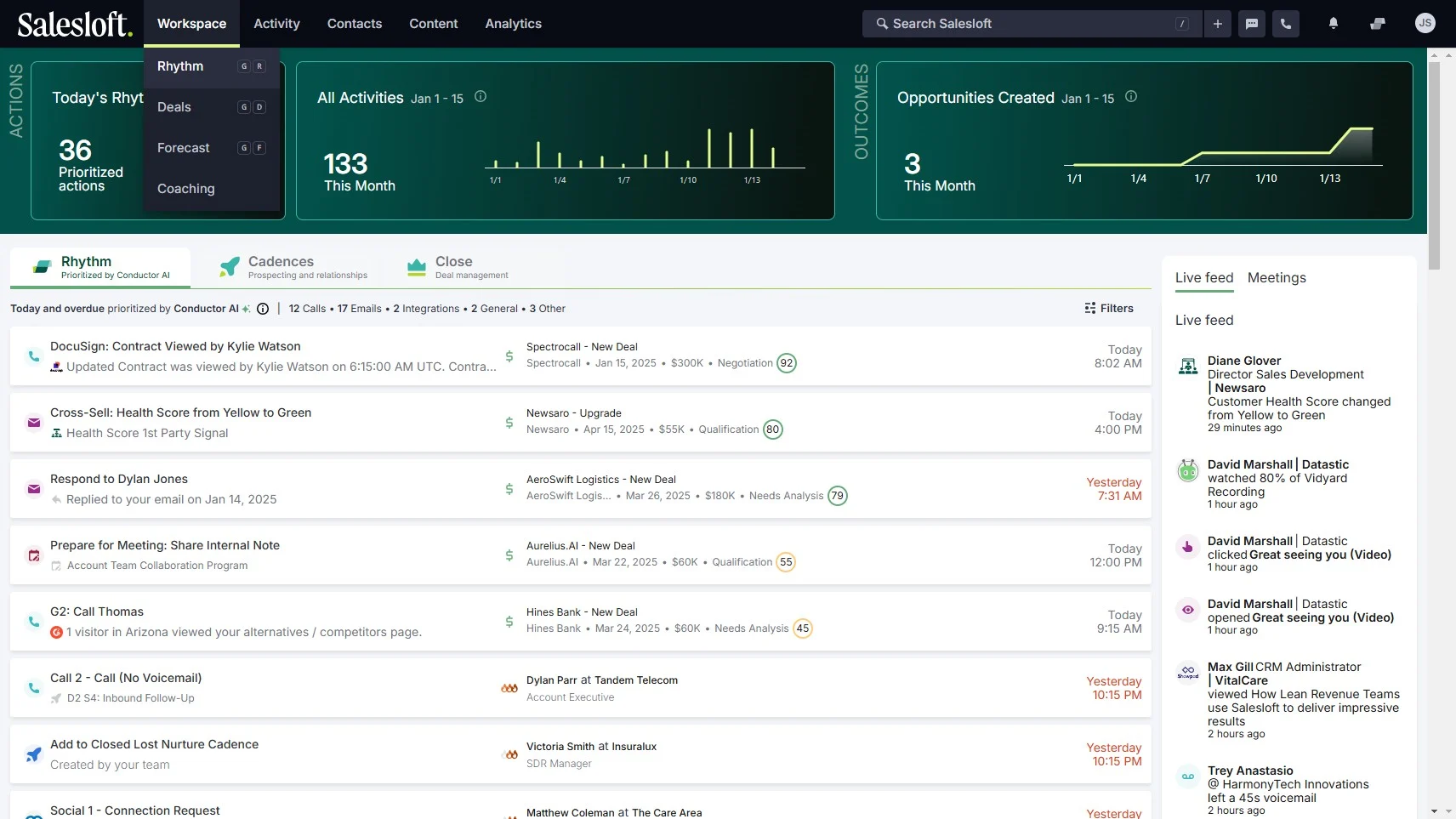Click the Opportunities Created 3 This Month card
Screen dimensions: 1456x819
[1145, 141]
